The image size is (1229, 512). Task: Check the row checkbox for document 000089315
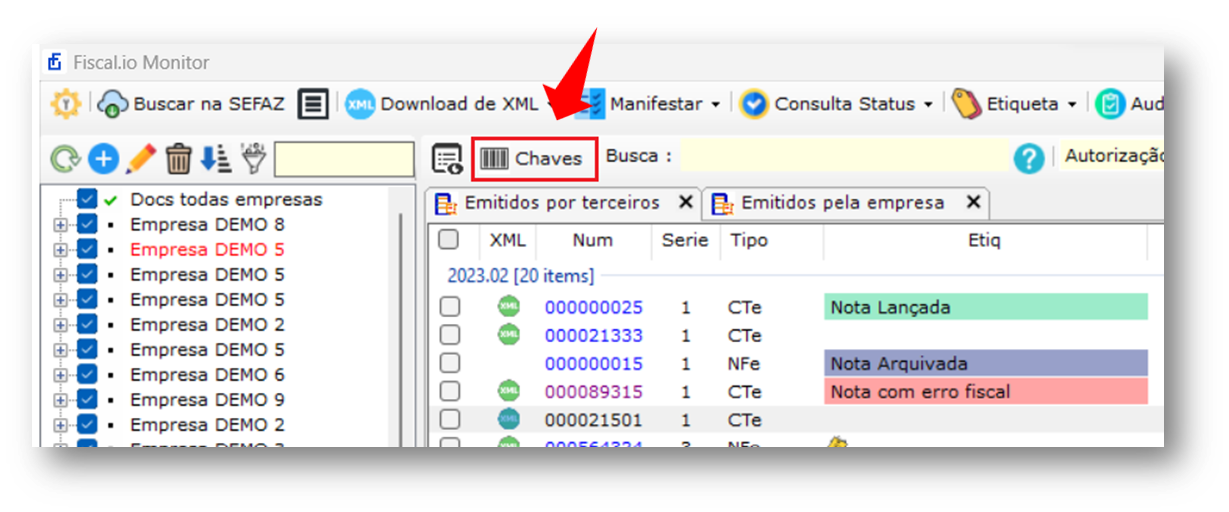[x=449, y=391]
